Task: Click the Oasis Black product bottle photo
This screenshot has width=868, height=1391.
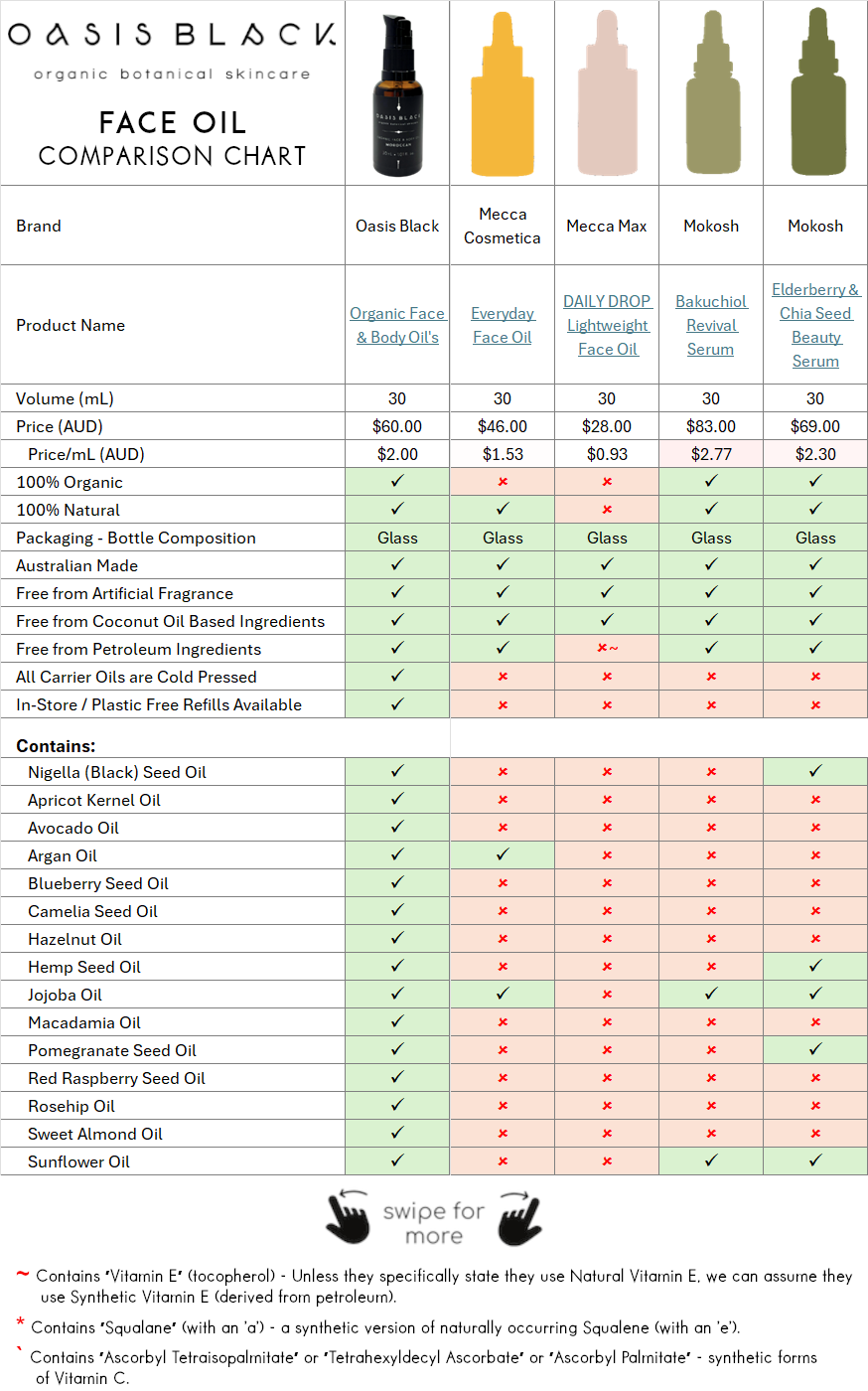Action: point(397,94)
